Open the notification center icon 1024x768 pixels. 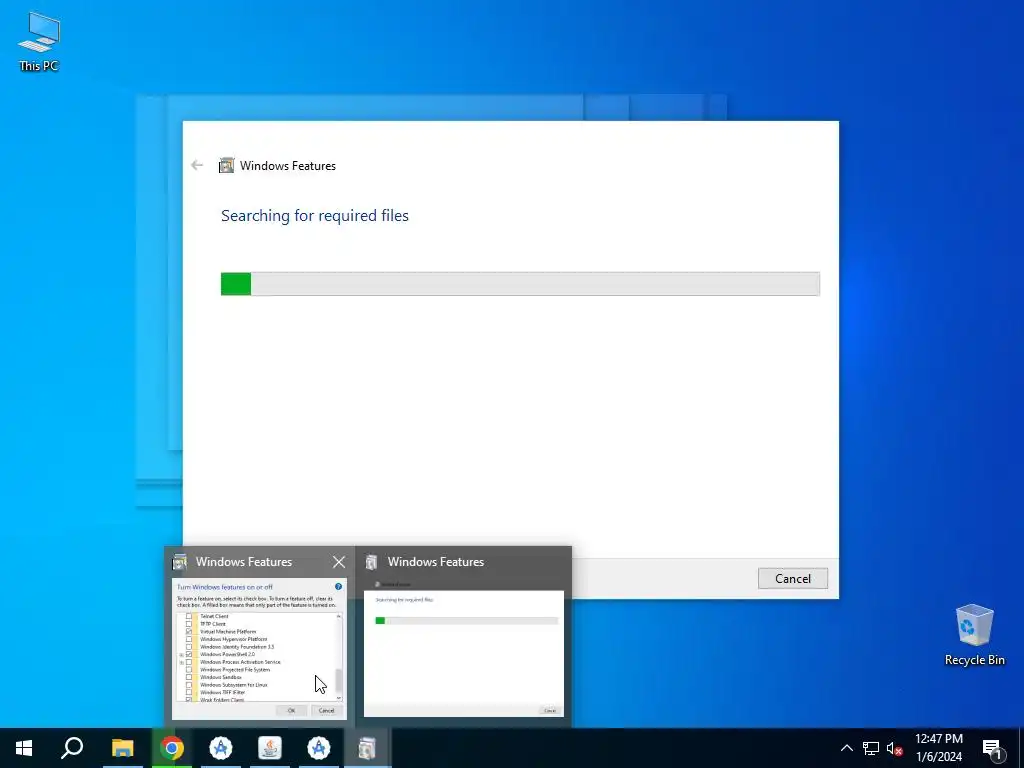[x=993, y=748]
